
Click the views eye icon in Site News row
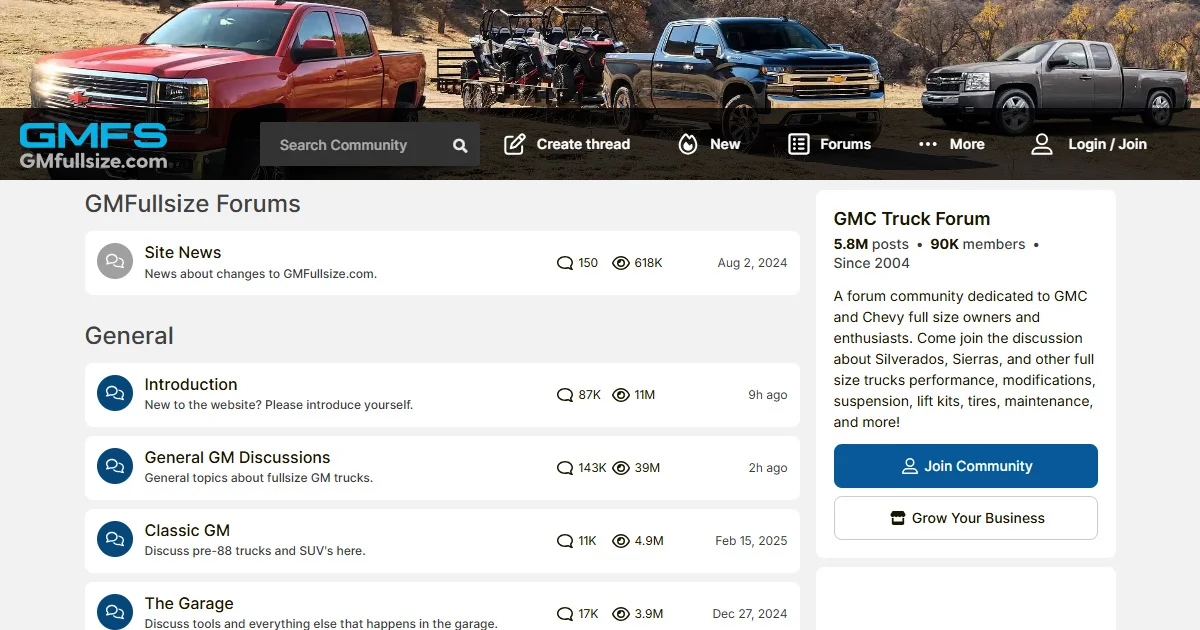pos(621,263)
